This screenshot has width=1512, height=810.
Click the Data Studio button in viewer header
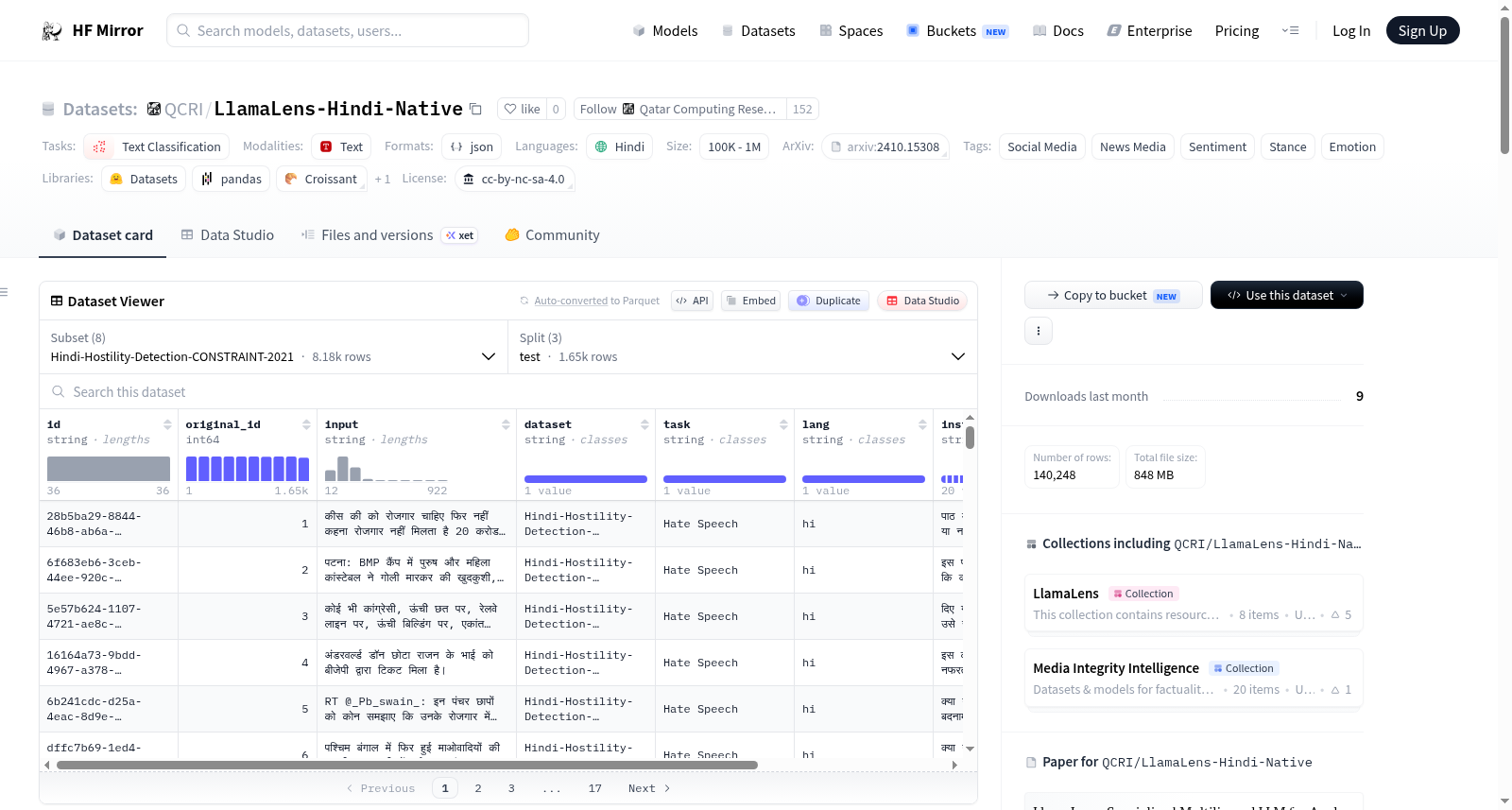click(x=922, y=301)
